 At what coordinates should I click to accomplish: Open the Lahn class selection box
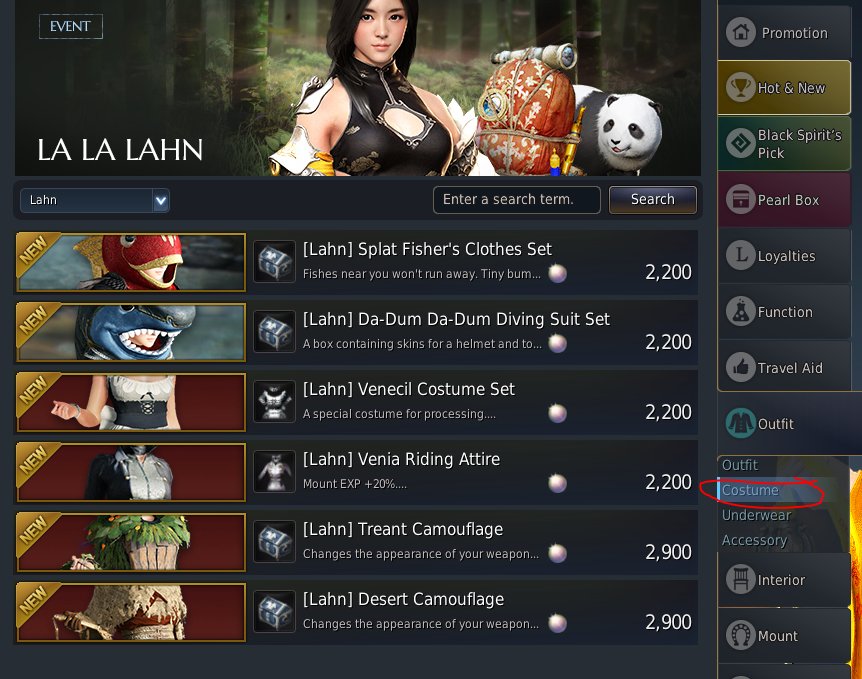tap(95, 201)
